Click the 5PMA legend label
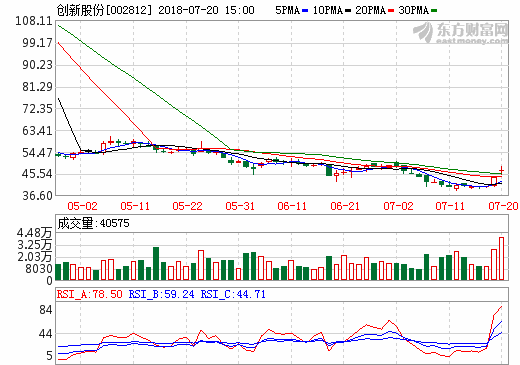This screenshot has height=365, width=520. coord(288,10)
